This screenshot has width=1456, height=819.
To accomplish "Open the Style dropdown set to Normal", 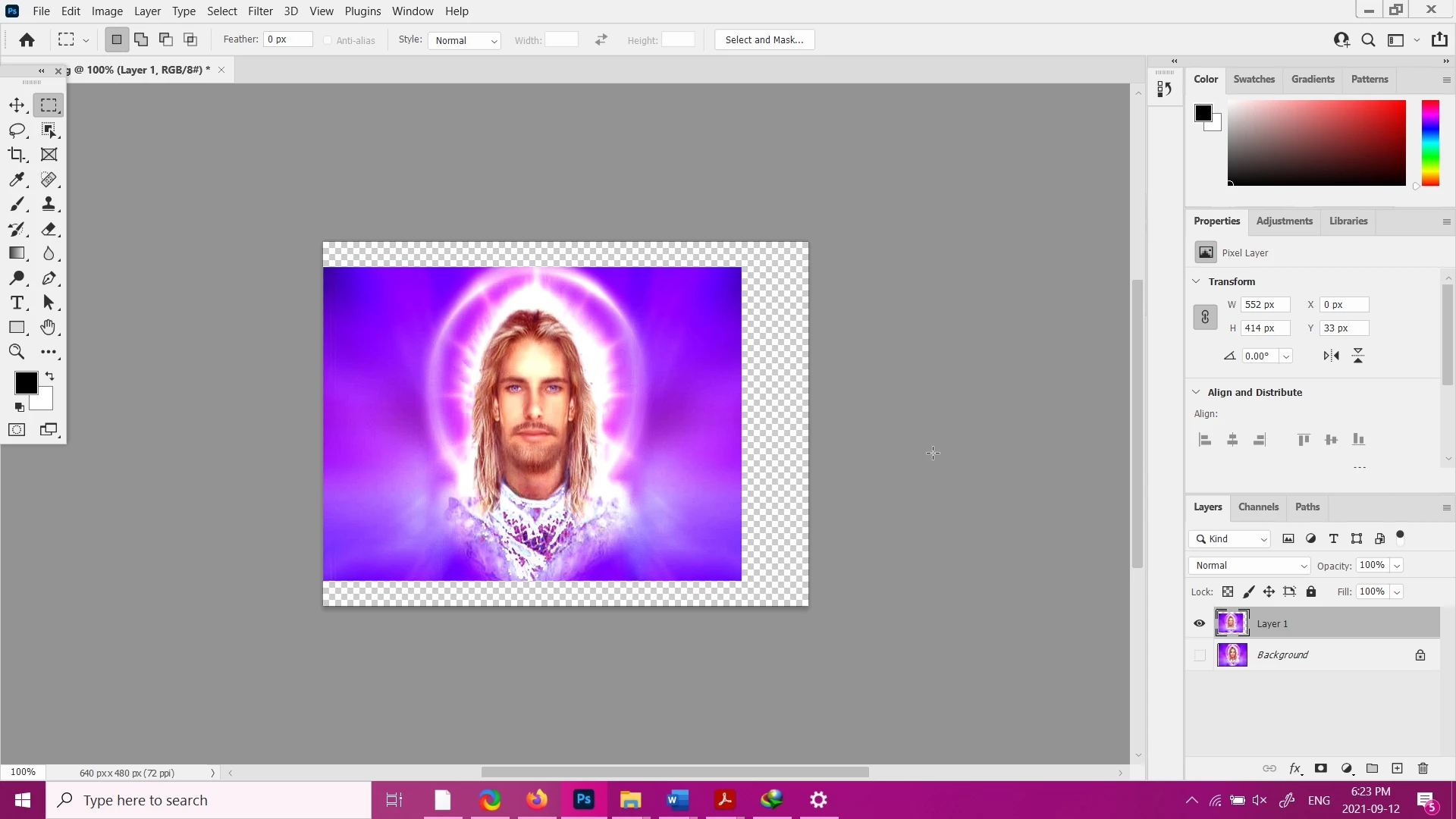I will (464, 40).
